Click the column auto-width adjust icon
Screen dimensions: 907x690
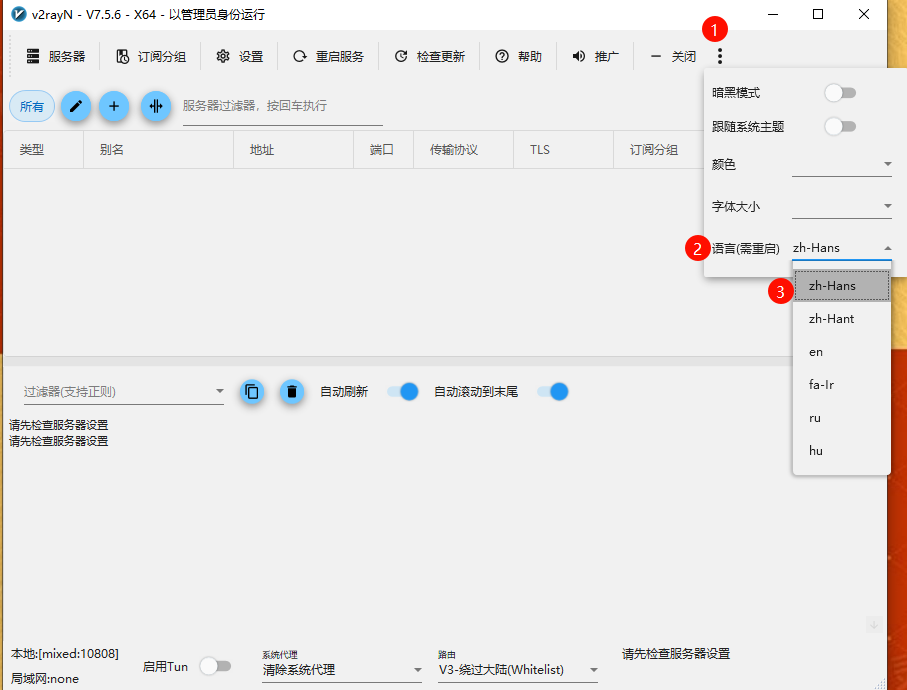click(x=156, y=106)
